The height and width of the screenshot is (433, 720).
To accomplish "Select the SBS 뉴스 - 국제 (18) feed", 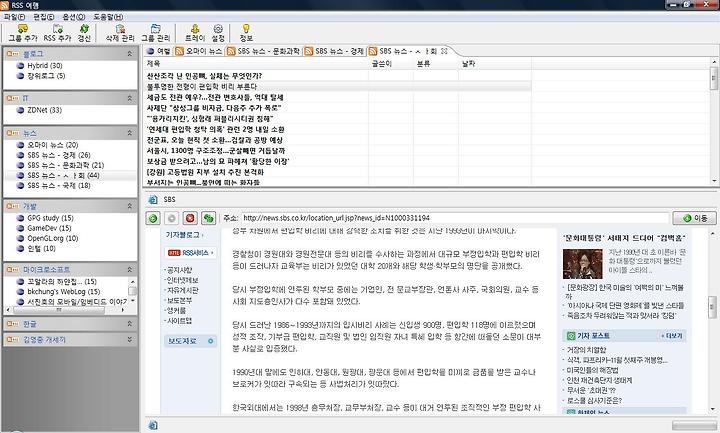I will tap(58, 186).
